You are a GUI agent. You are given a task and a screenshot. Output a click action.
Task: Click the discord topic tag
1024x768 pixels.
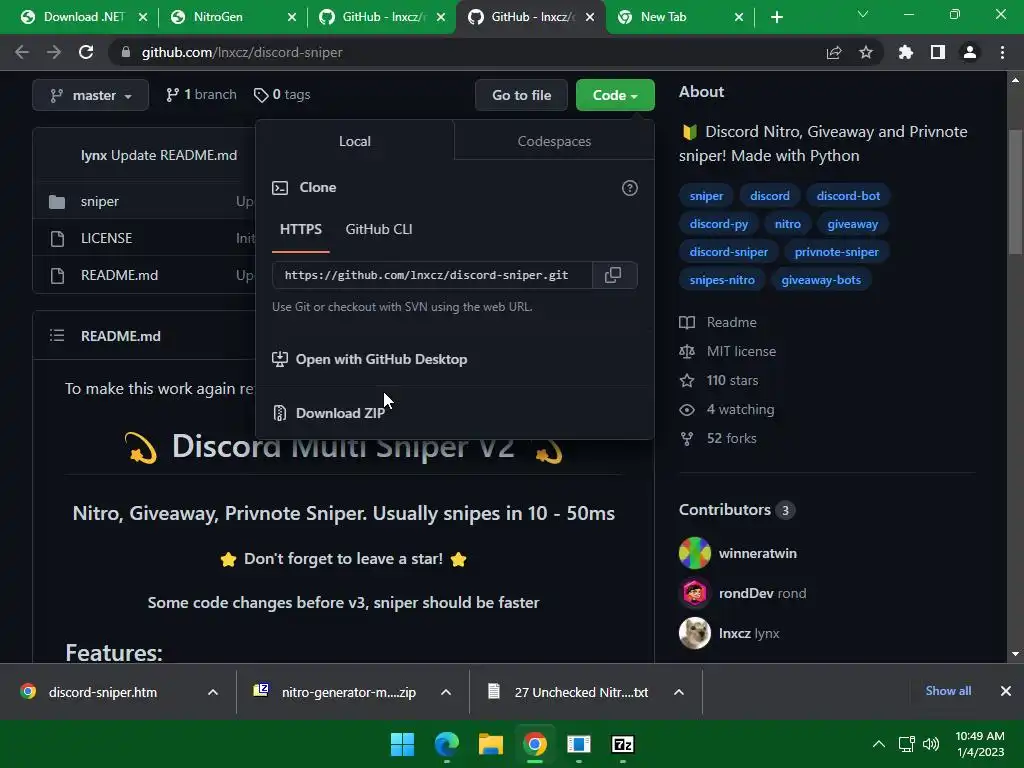(769, 196)
